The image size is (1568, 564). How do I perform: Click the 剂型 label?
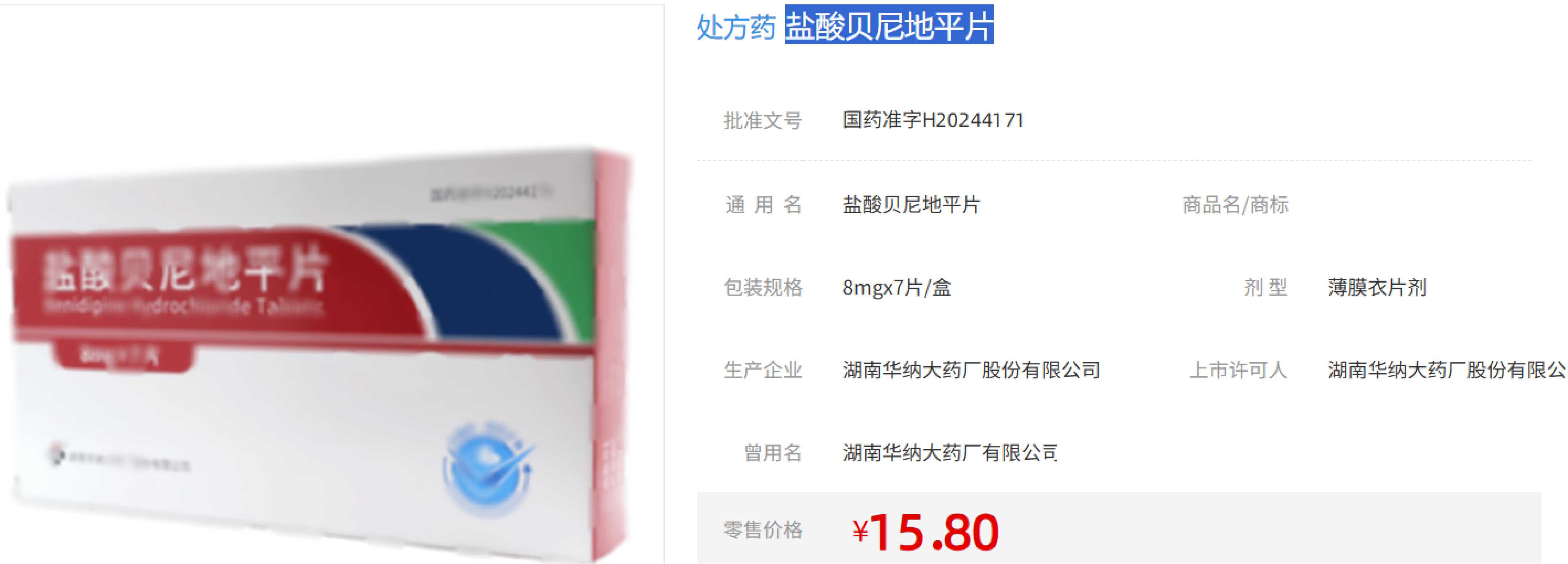(x=1266, y=287)
